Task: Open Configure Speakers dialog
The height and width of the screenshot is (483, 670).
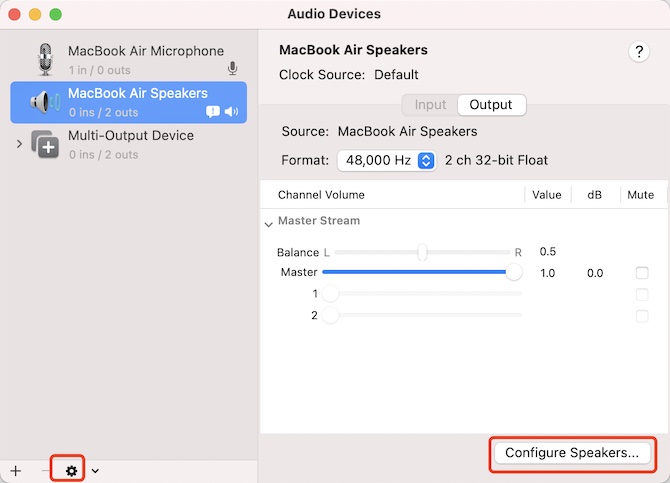Action: coord(572,453)
